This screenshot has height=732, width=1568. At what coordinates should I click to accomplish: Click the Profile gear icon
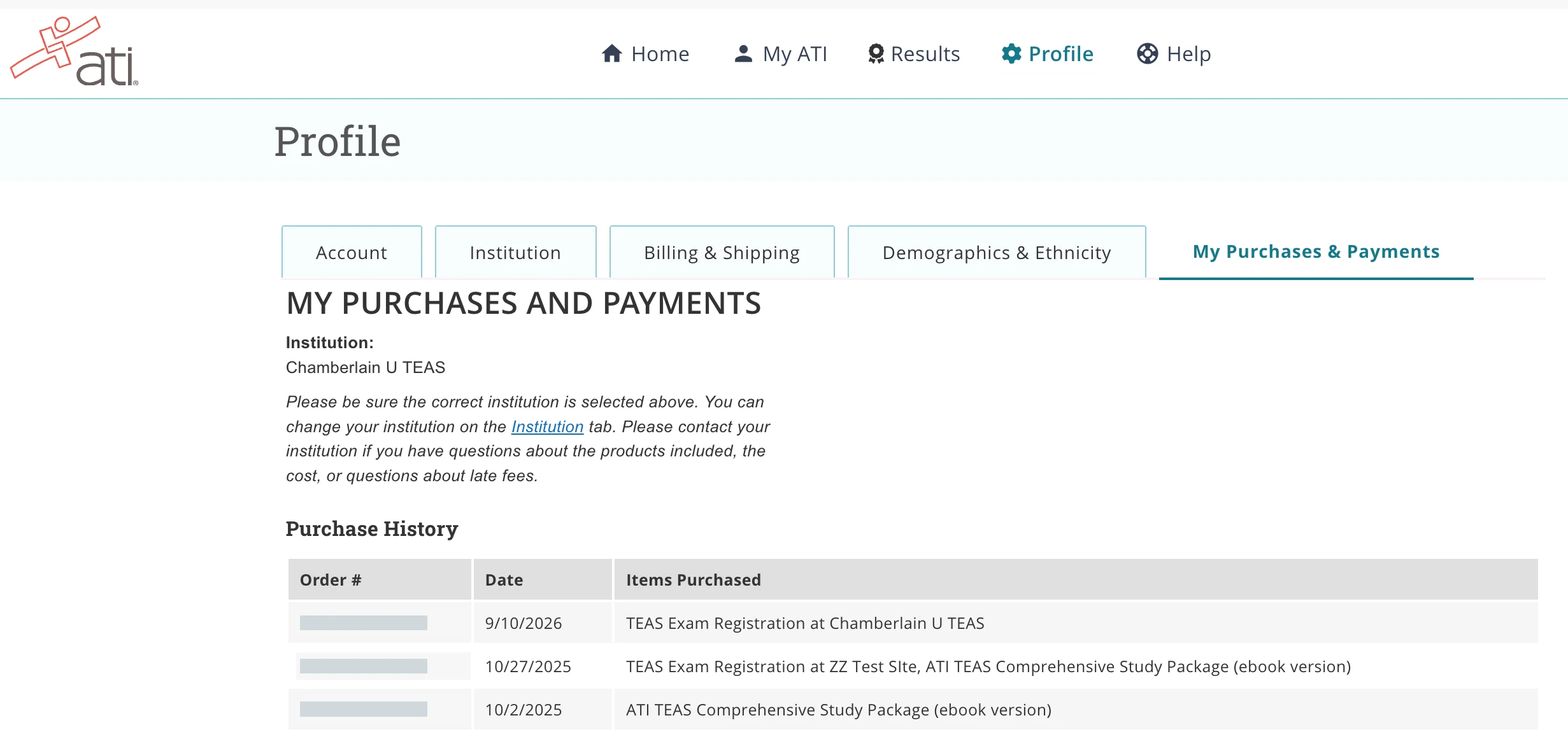[1011, 53]
